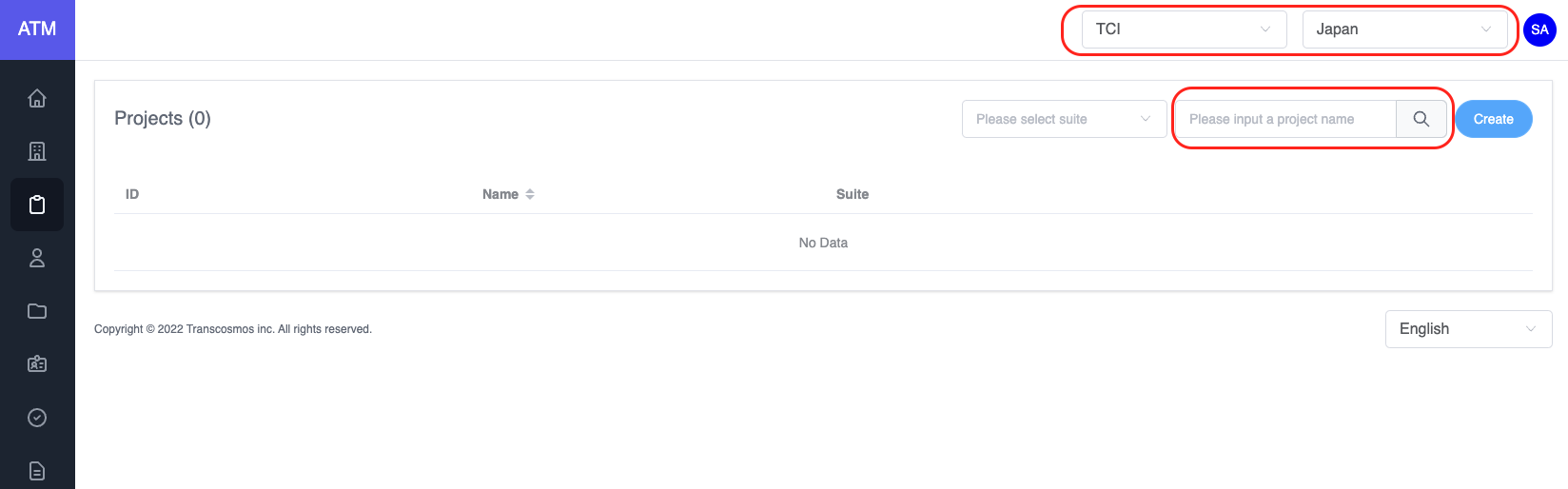The image size is (1568, 489).
Task: Click the ID column header
Action: point(132,194)
